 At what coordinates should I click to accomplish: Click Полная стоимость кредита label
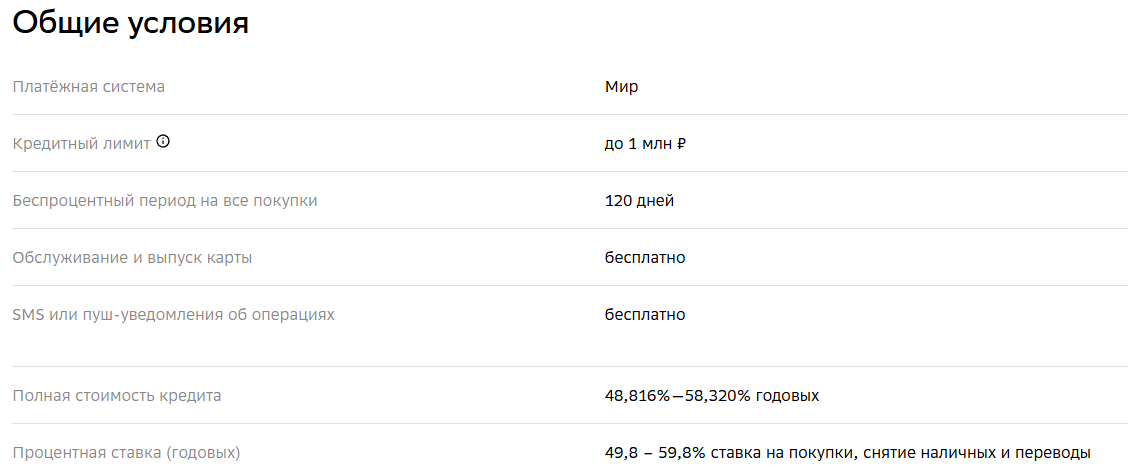click(117, 396)
